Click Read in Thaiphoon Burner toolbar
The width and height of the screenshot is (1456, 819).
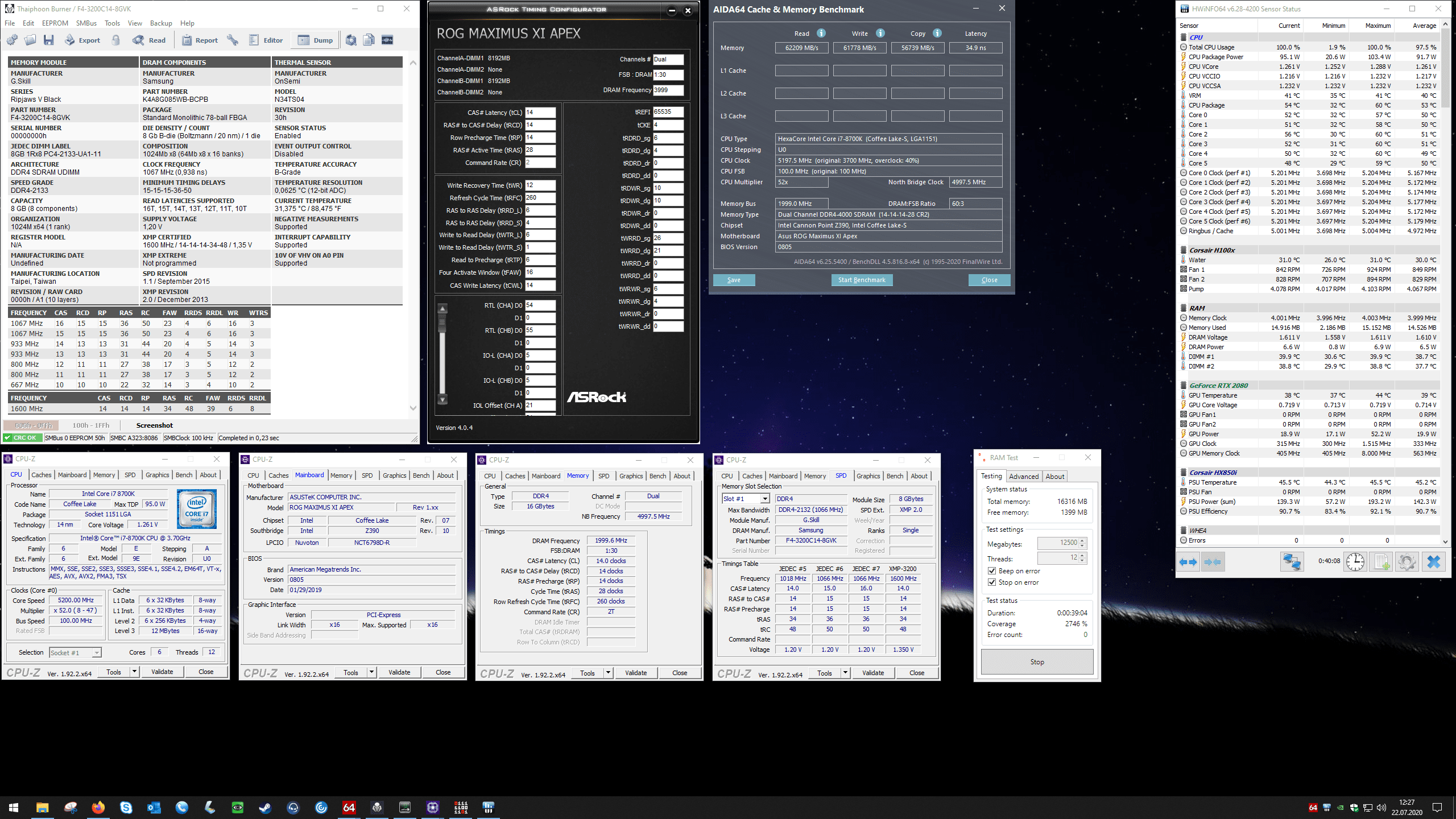[149, 40]
